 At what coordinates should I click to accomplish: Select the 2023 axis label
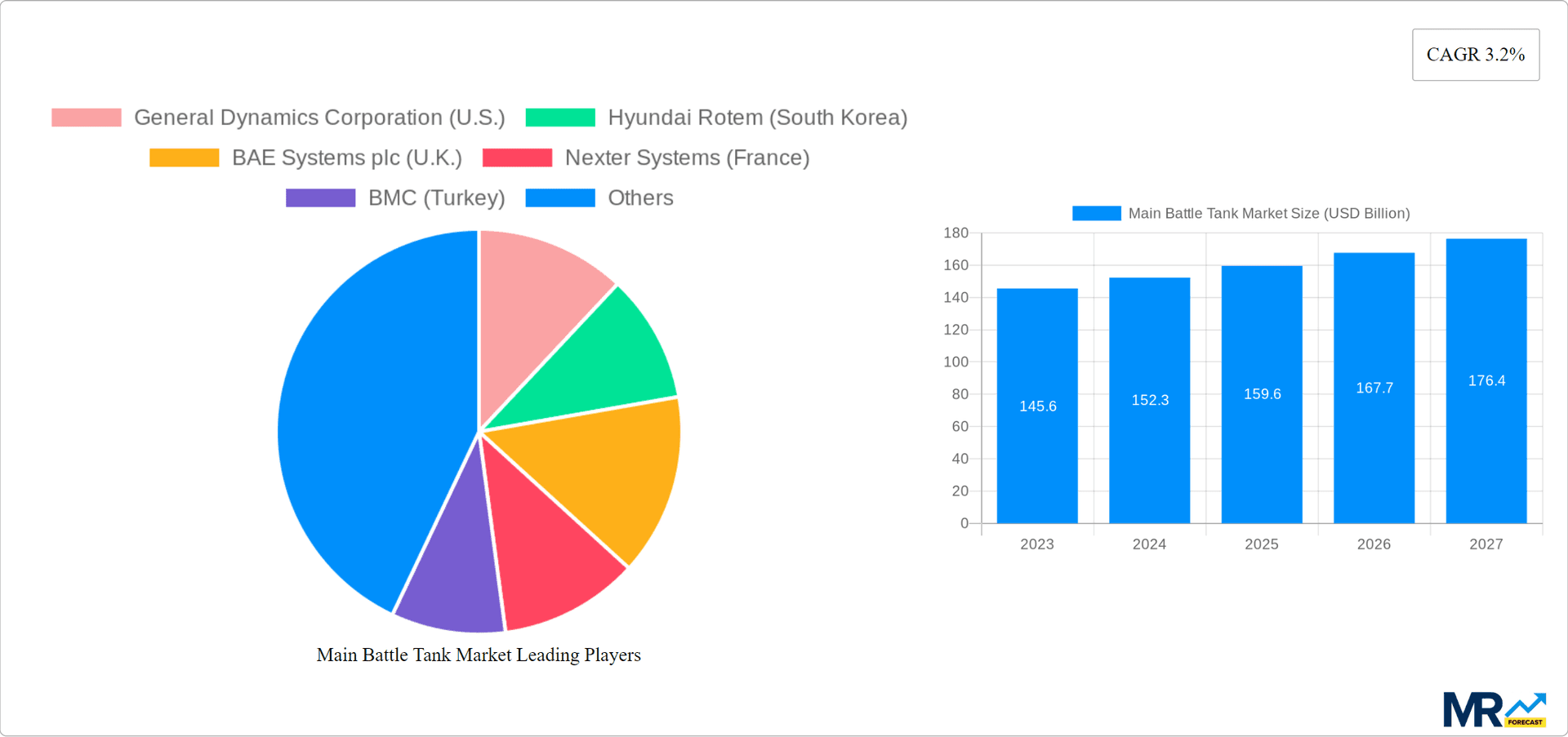pos(1036,544)
